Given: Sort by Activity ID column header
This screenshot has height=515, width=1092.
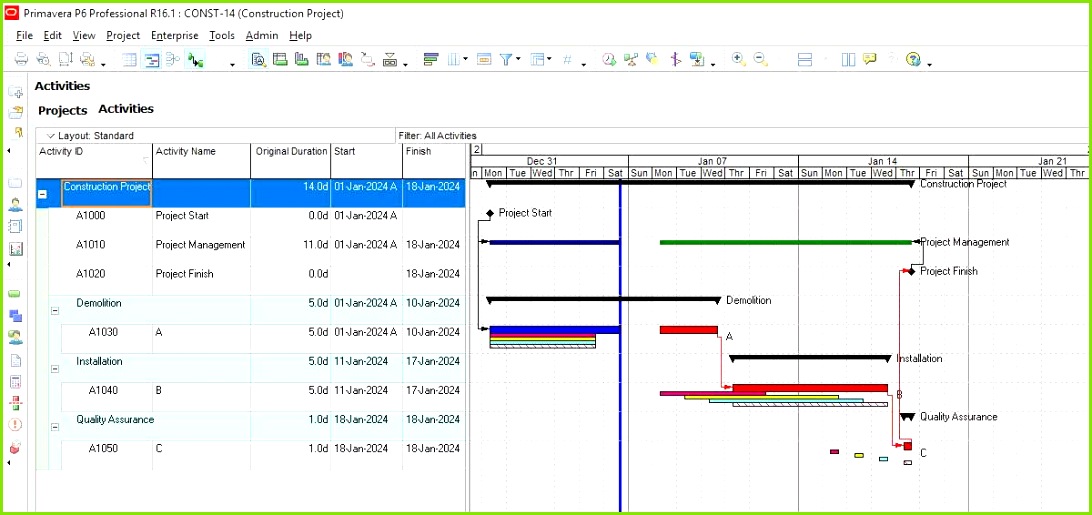Looking at the screenshot, I should tap(95, 160).
